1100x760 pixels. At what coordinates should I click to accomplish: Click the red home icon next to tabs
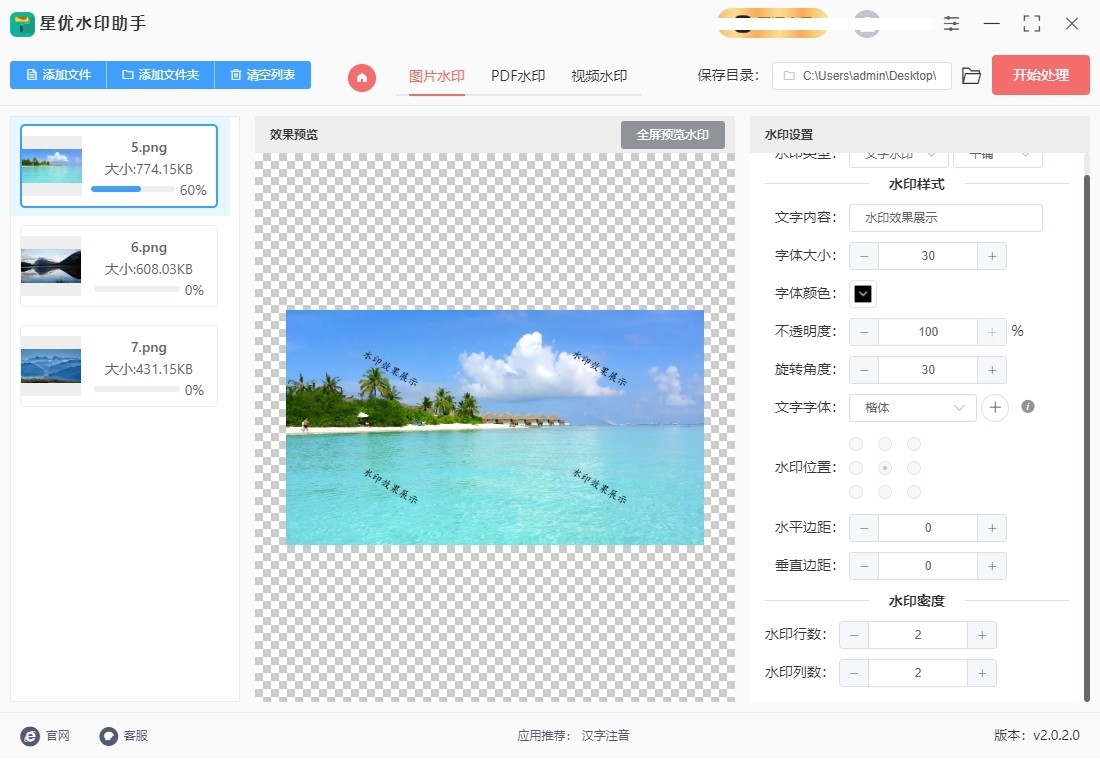(x=361, y=76)
